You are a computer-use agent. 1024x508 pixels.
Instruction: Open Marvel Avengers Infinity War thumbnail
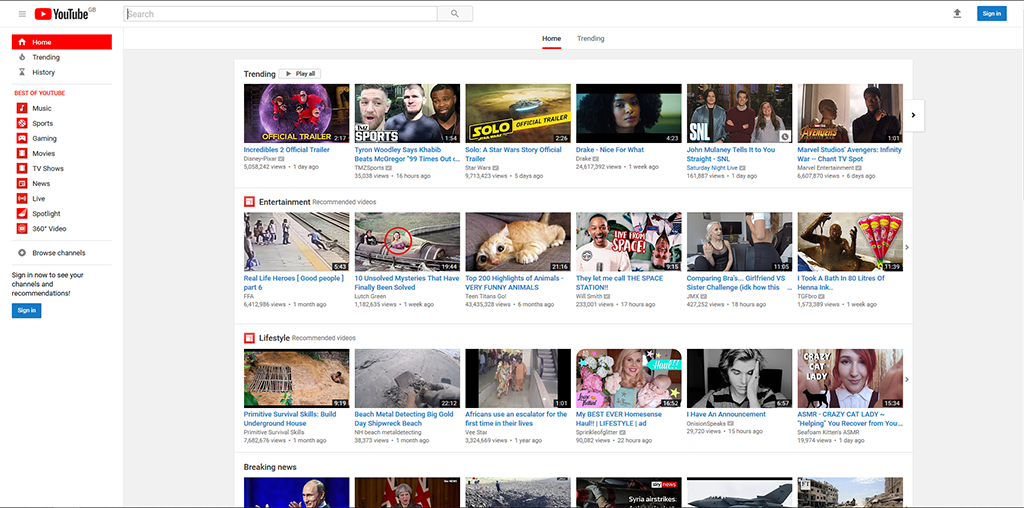pyautogui.click(x=850, y=113)
